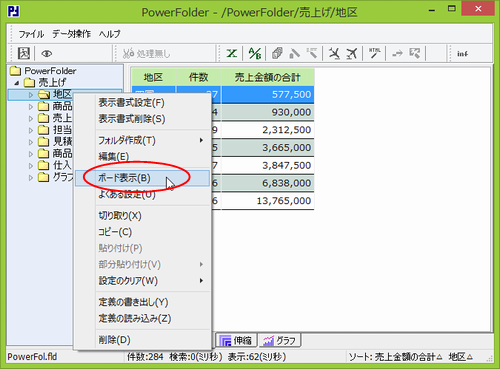
Task: Click the leftmost 図 toolbar icon
Action: pyautogui.click(x=24, y=53)
